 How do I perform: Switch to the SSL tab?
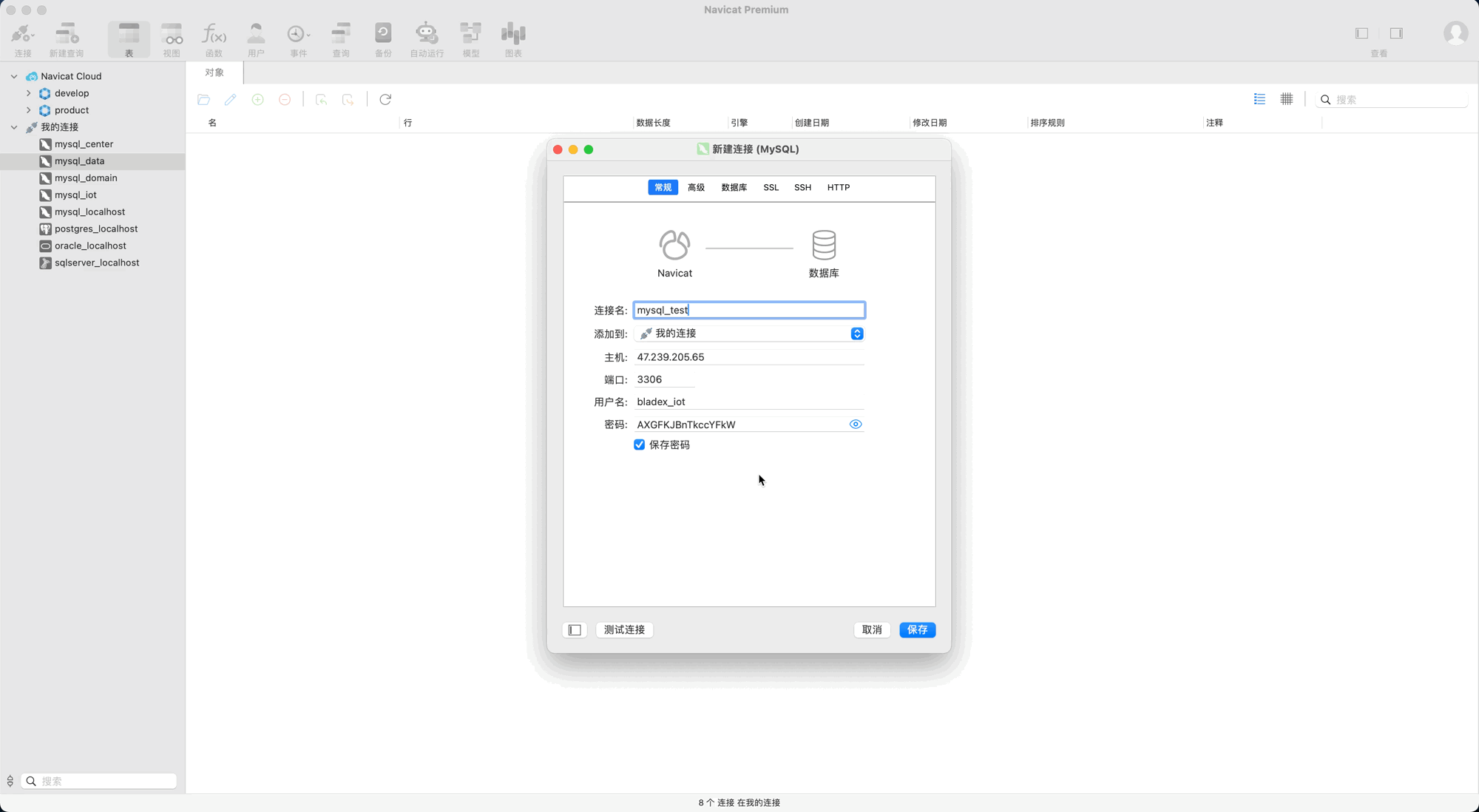771,187
